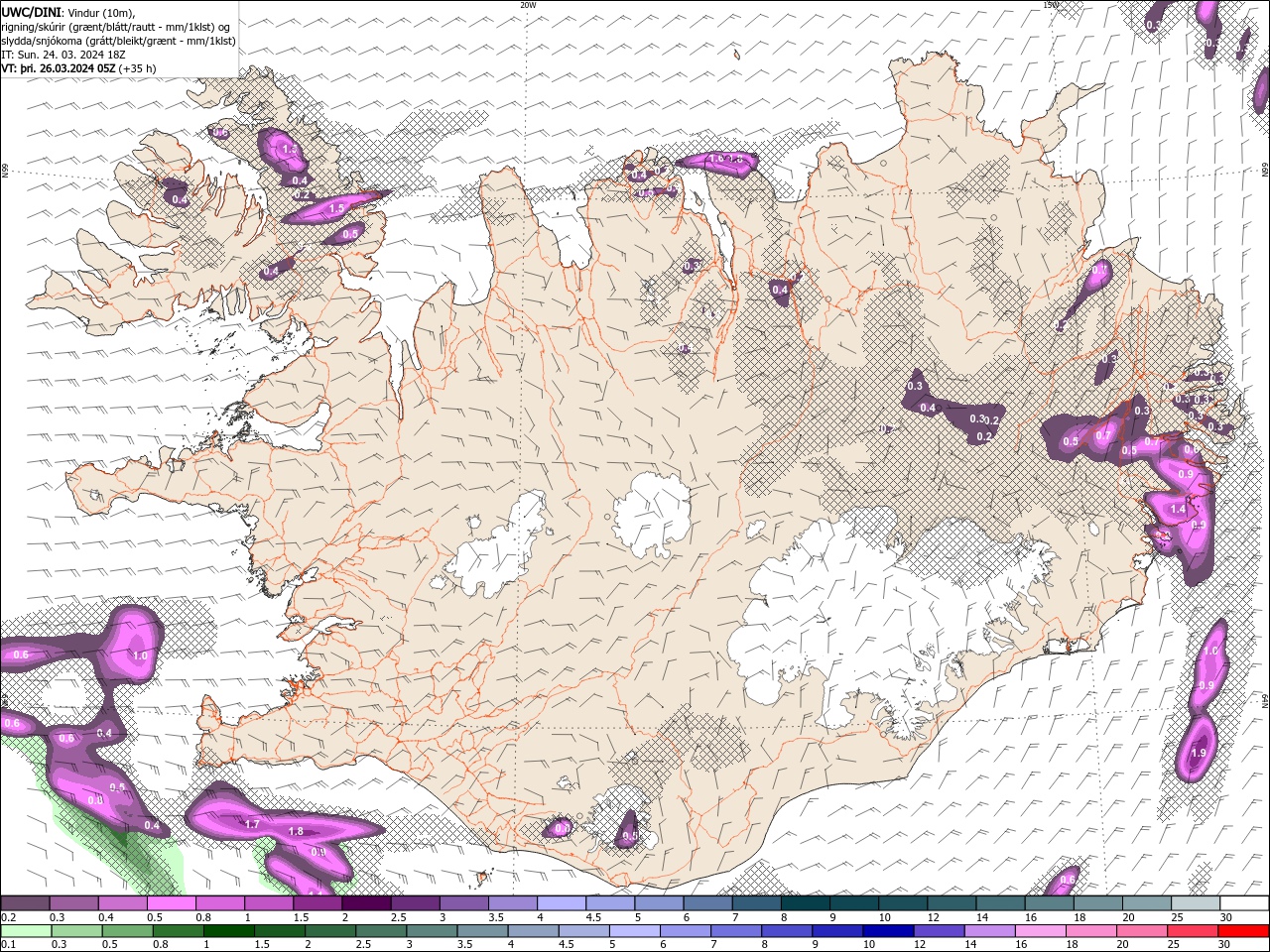Click the darkest green 1–1.5 swatch, lower legend
Viewport: 1270px width, 952px height.
229,930
